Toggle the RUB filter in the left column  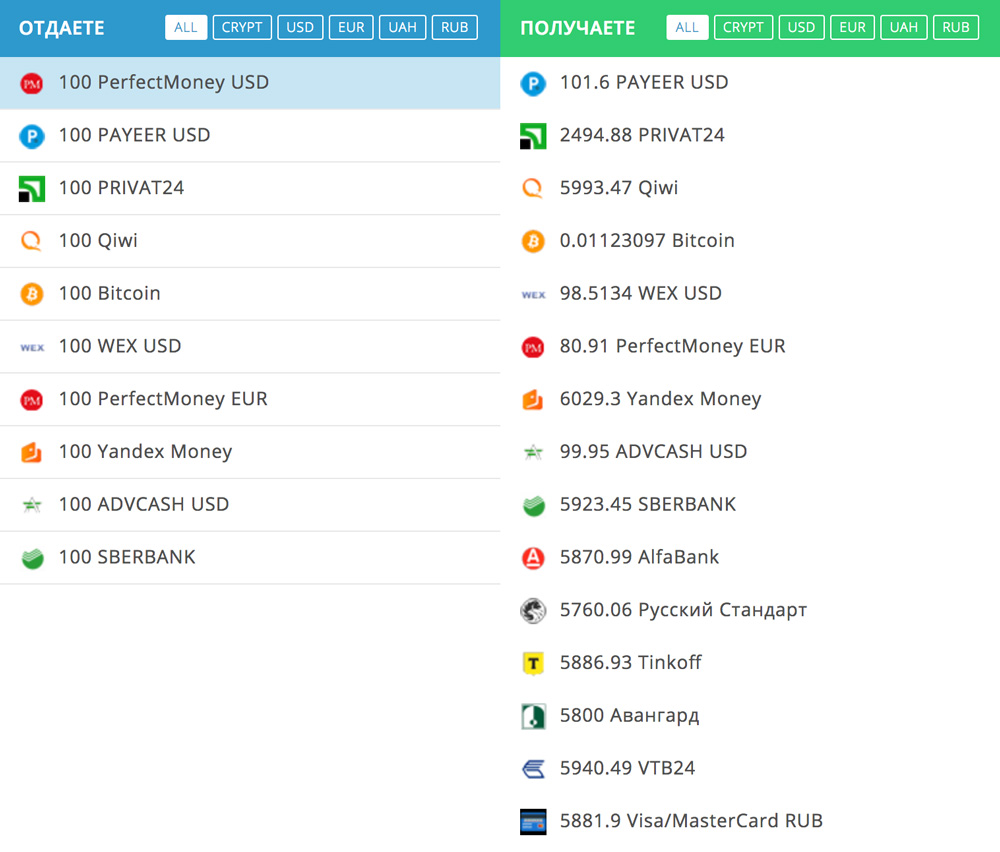(x=454, y=27)
